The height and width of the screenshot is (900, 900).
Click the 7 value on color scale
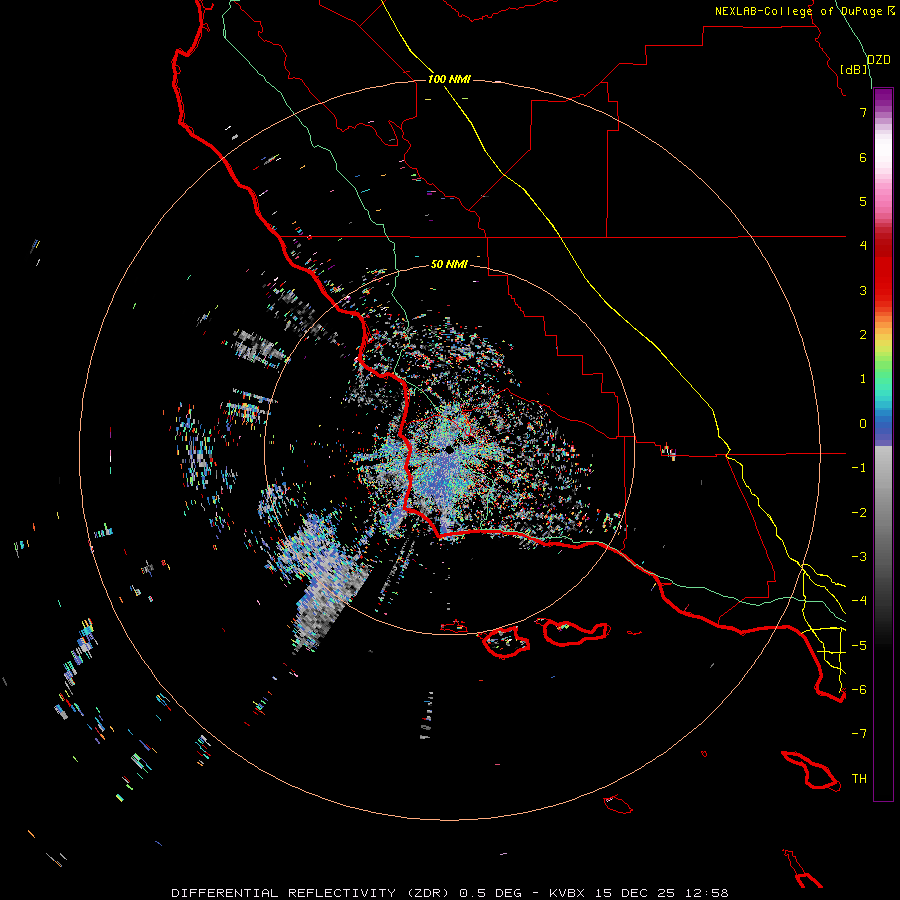pos(863,112)
